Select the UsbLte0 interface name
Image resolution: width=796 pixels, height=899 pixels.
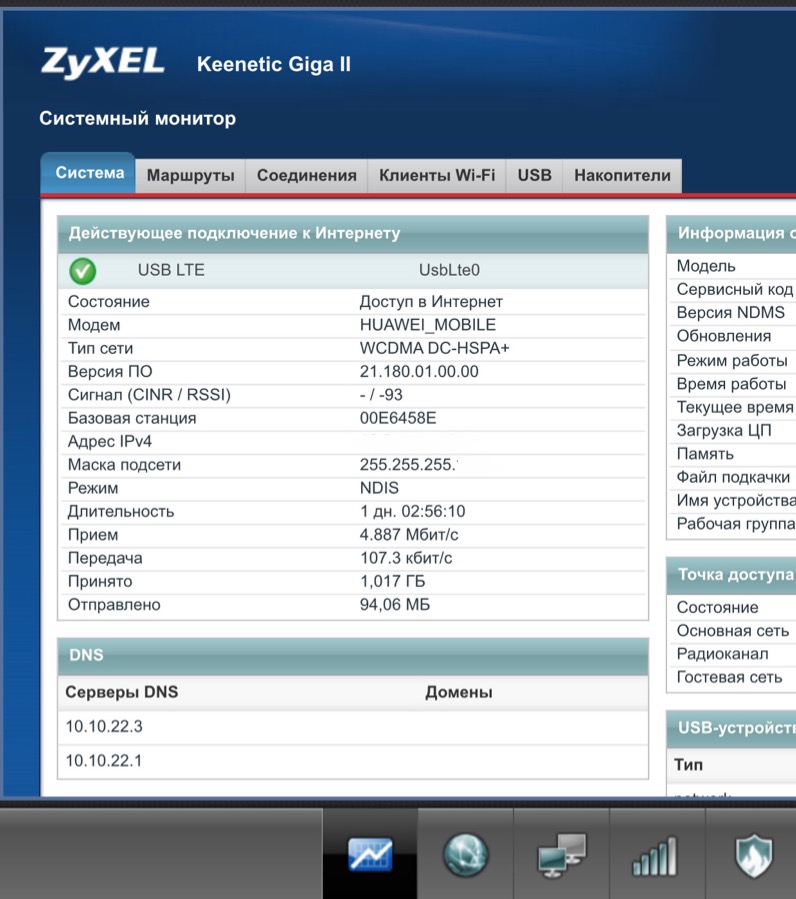(449, 270)
